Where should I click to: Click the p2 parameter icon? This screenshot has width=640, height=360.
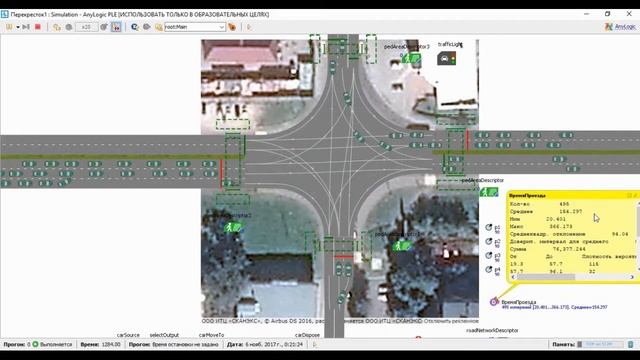[x=489, y=241]
